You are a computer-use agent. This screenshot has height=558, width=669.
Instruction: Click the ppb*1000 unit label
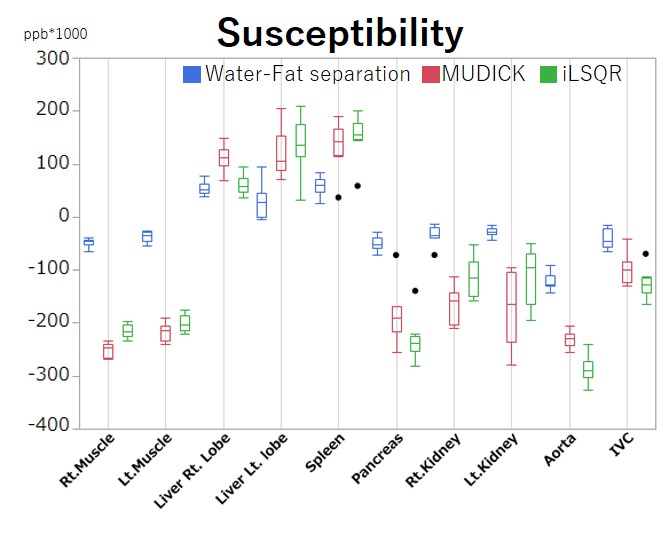point(55,34)
